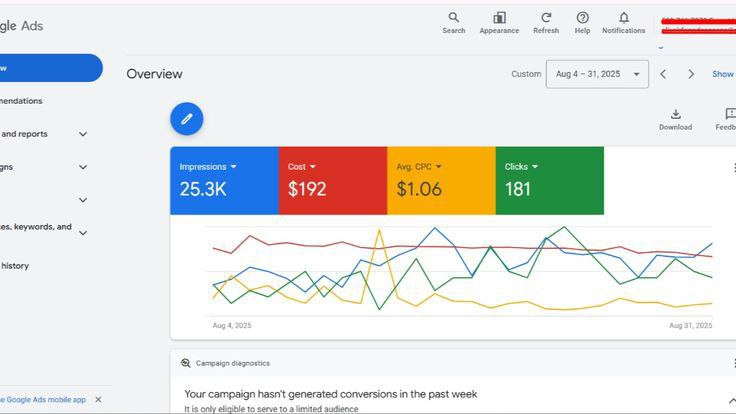Go to the previous date range
The height and width of the screenshot is (414, 736).
pyautogui.click(x=663, y=74)
